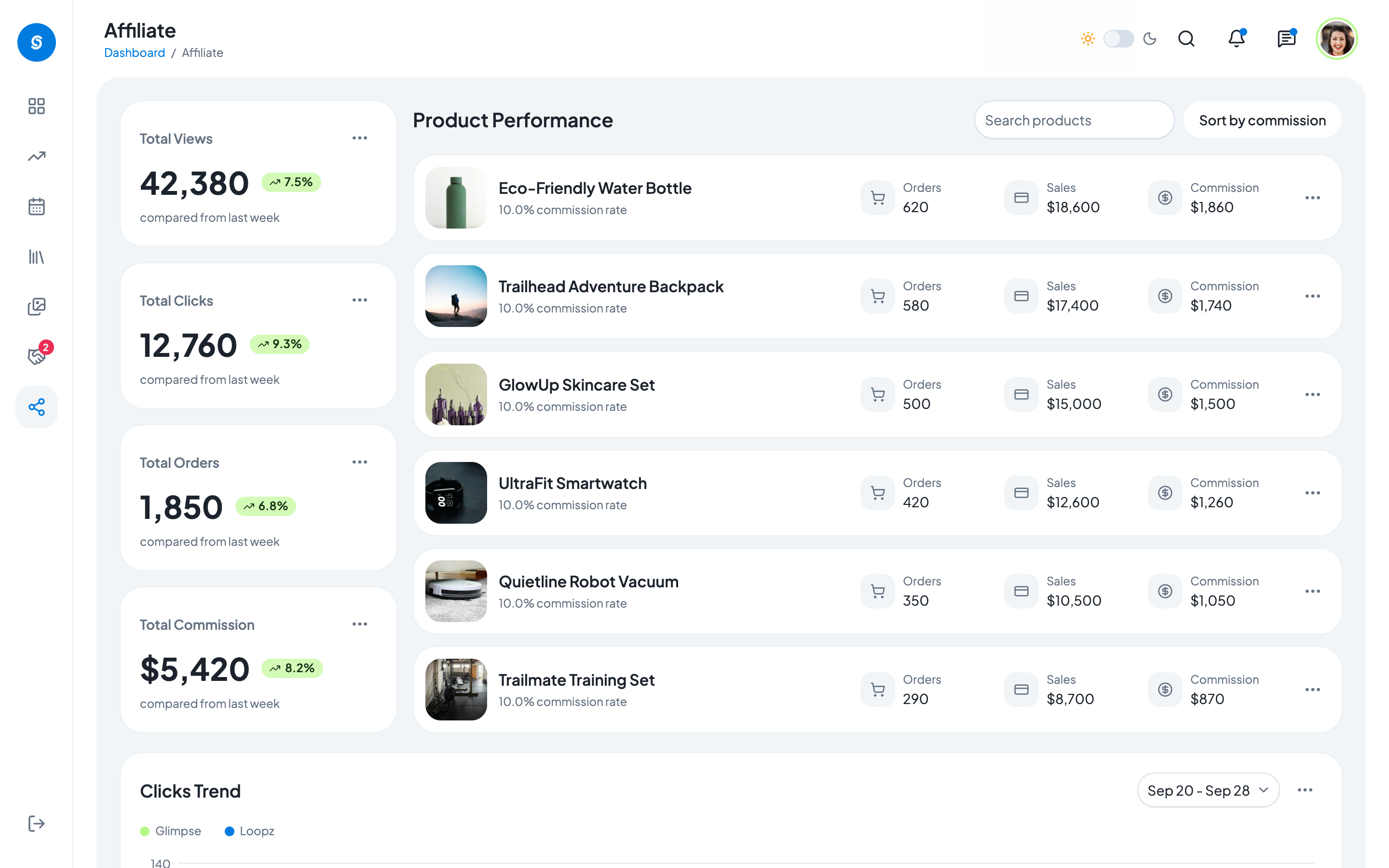Open Clicks Trend options menu
This screenshot has width=1389, height=868.
1305,790
